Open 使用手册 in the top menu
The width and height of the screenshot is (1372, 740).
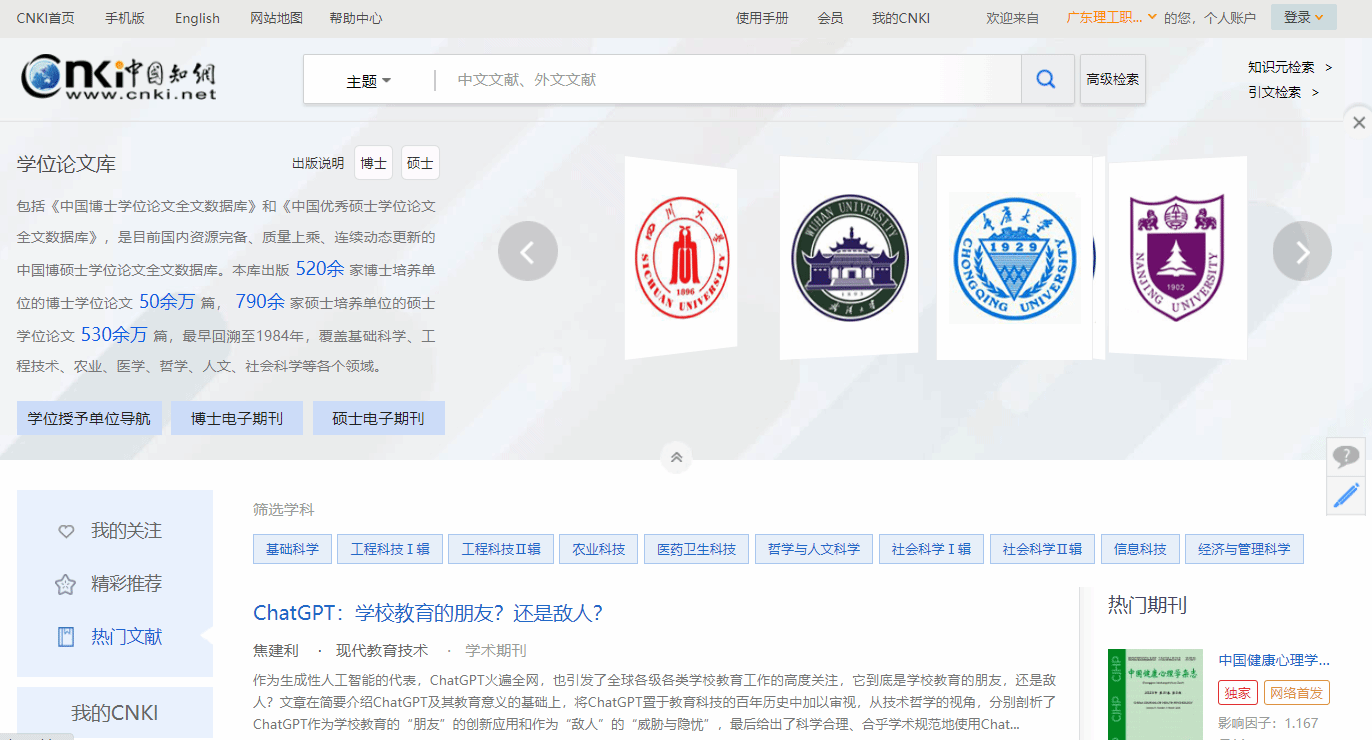click(762, 18)
